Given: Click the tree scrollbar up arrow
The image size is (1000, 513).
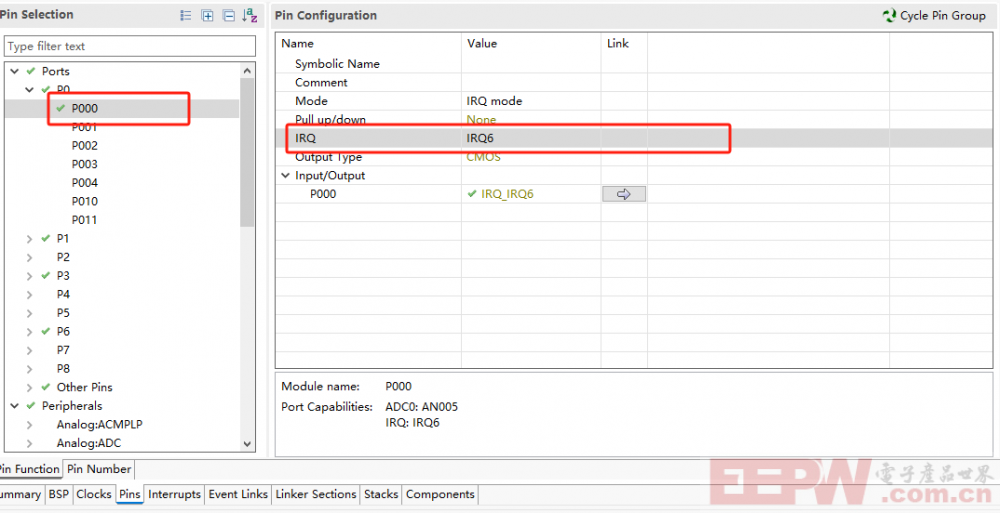Looking at the screenshot, I should [x=247, y=70].
